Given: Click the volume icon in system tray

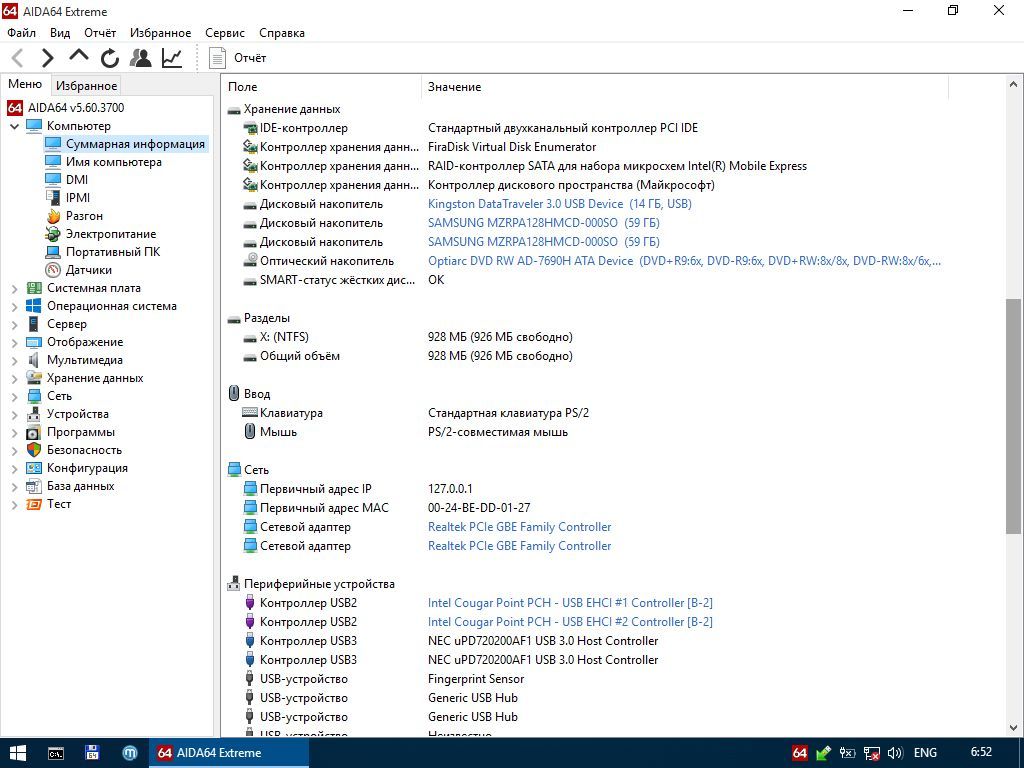Looking at the screenshot, I should point(895,753).
